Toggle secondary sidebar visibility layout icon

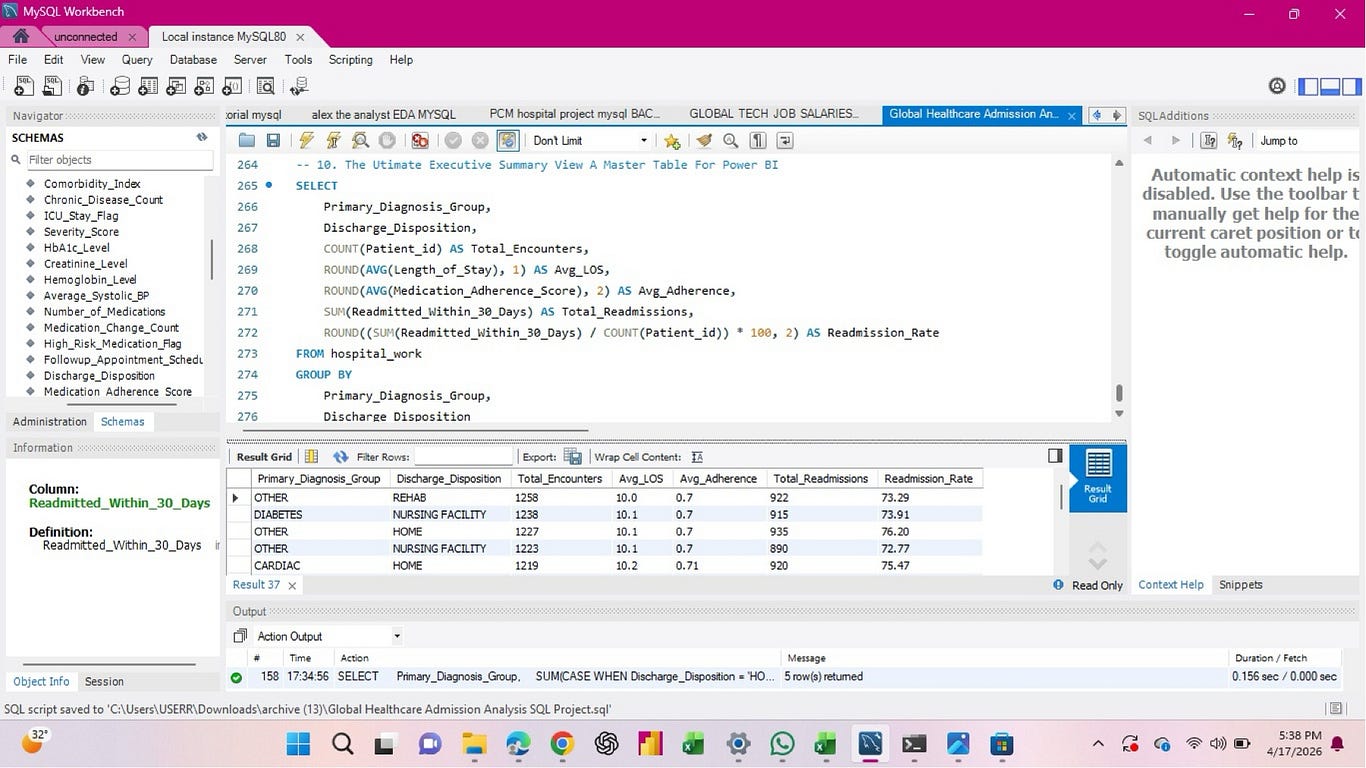[1353, 87]
